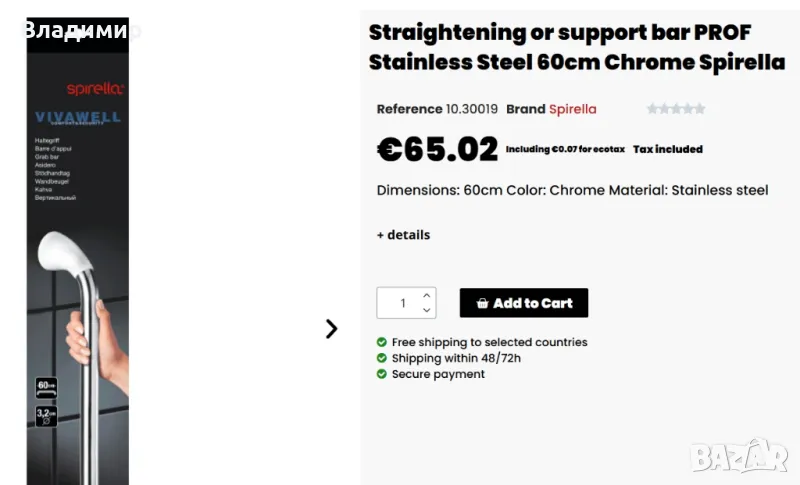Viewport: 800px width, 485px height.
Task: Click the shopping basket icon in Add to Cart
Action: [482, 304]
